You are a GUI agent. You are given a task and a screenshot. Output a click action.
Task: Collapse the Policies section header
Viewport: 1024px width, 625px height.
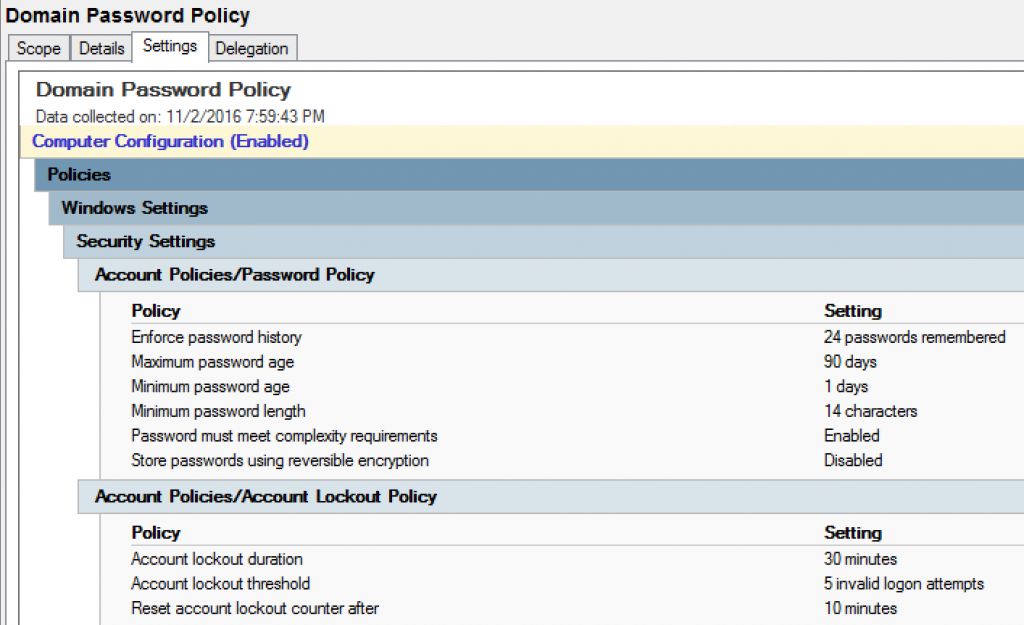click(78, 174)
